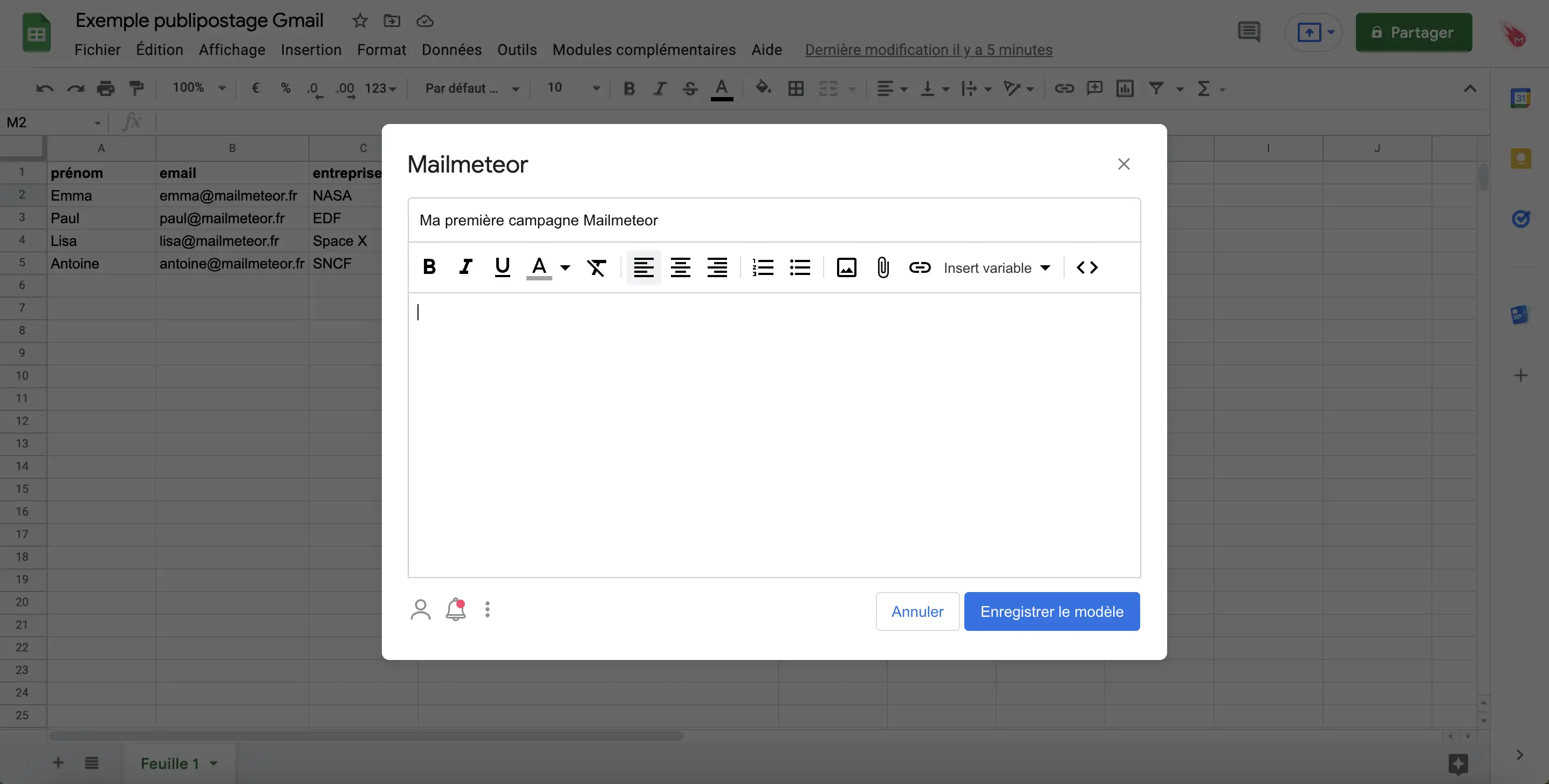Move document with folder icon
This screenshot has width=1549, height=784.
tap(392, 21)
